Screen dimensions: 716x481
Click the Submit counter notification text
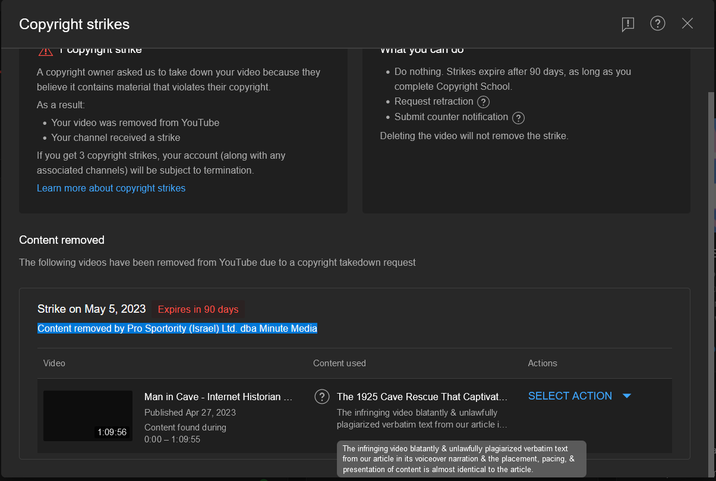[x=451, y=117]
